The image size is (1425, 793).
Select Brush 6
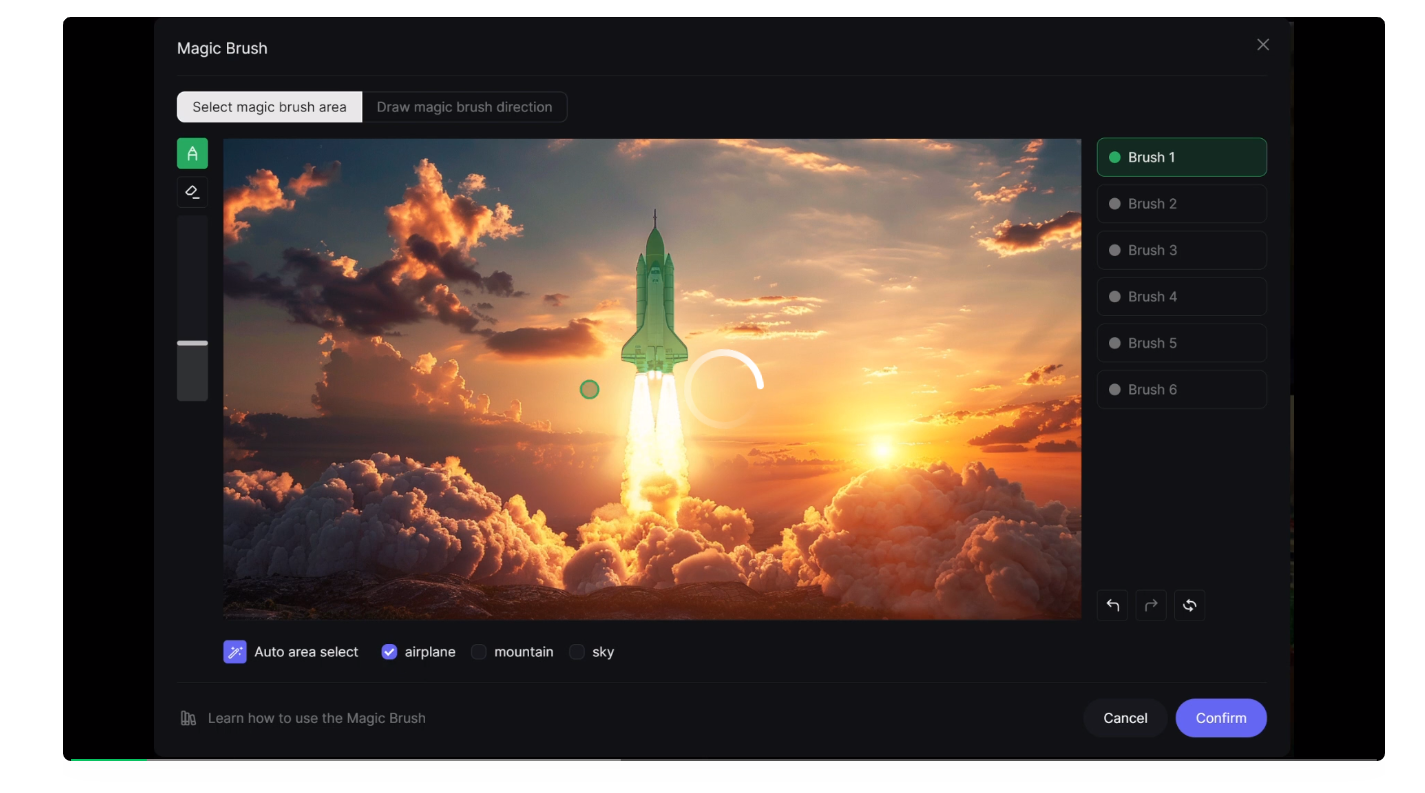pyautogui.click(x=1182, y=390)
